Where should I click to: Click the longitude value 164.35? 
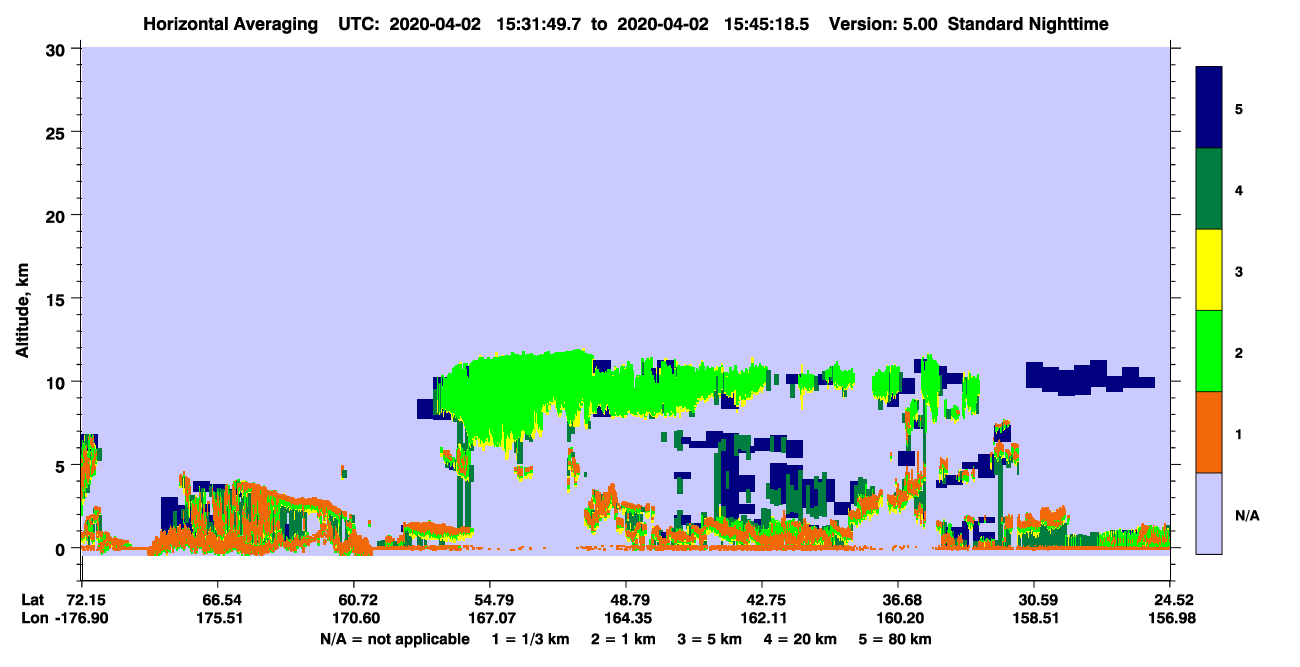(x=626, y=619)
